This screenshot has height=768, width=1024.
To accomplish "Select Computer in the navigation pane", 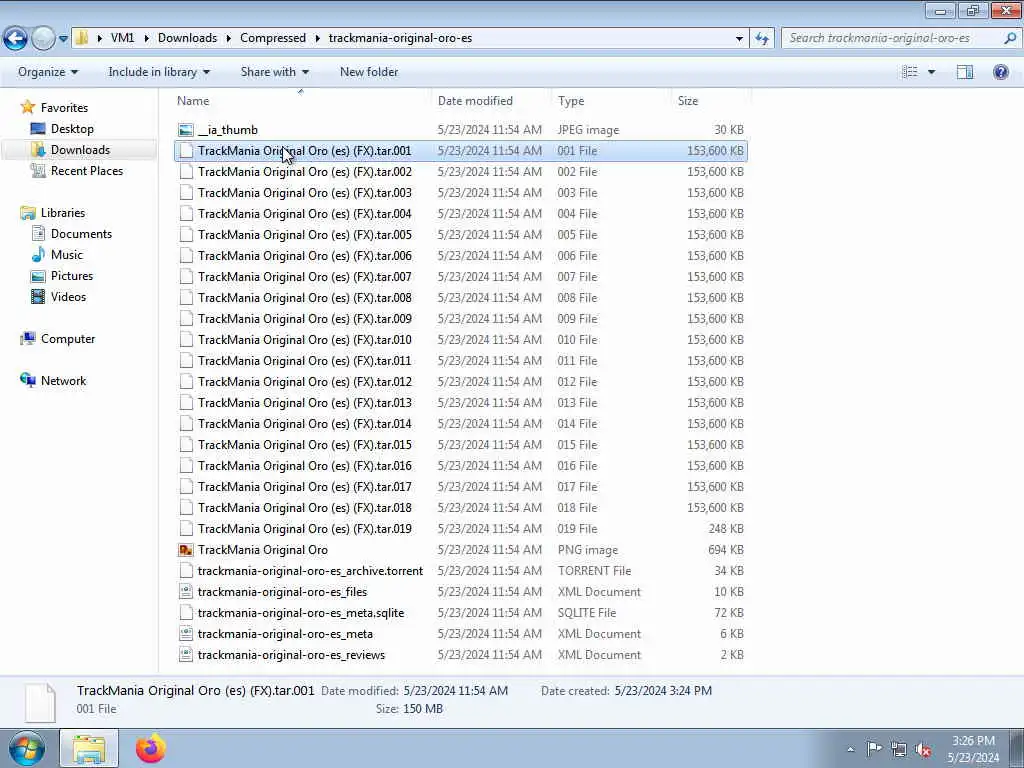I will coord(68,339).
